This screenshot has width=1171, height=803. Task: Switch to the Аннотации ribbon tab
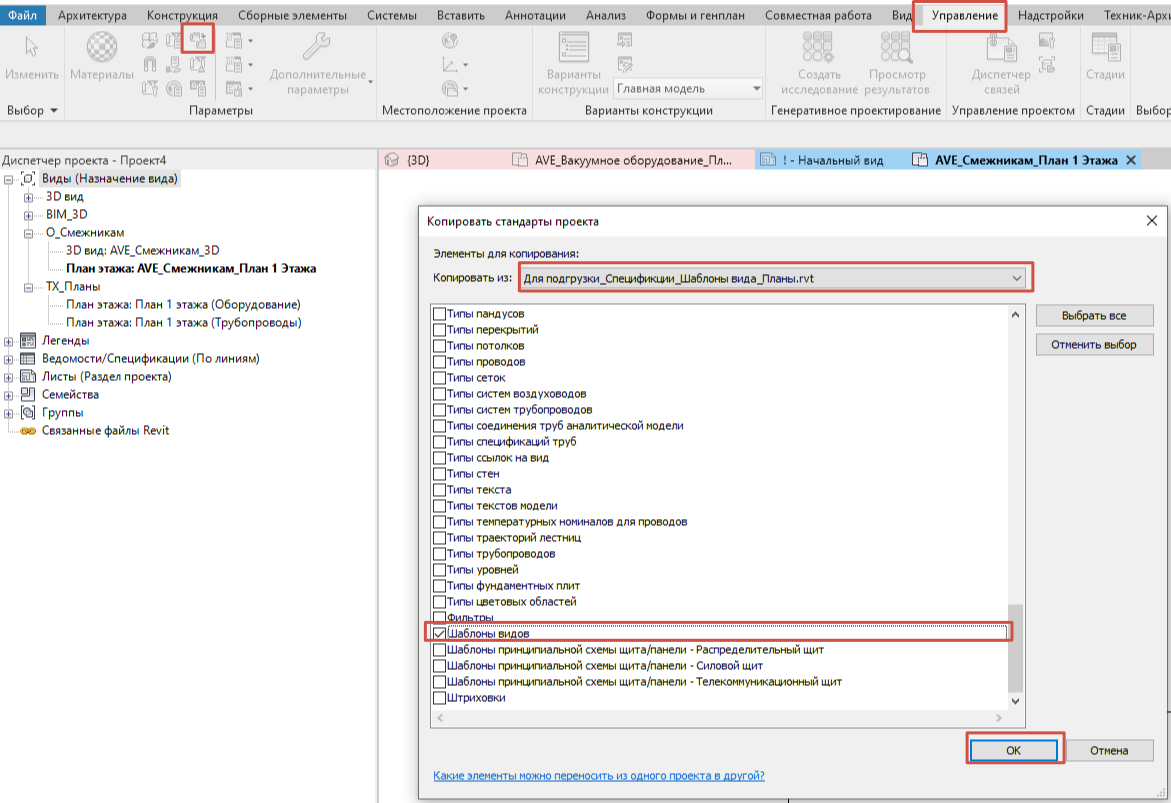pos(537,16)
